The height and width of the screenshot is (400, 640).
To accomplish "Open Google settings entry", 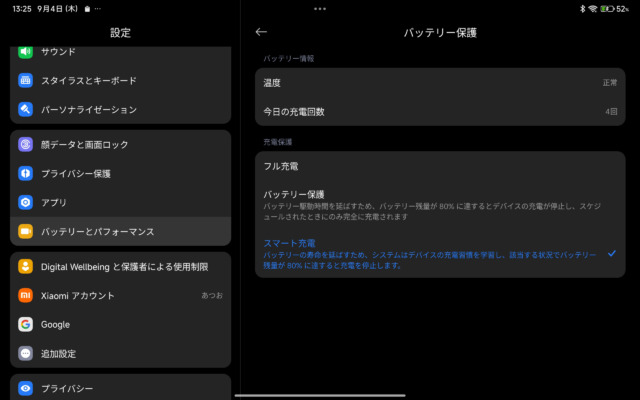I will click(120, 324).
